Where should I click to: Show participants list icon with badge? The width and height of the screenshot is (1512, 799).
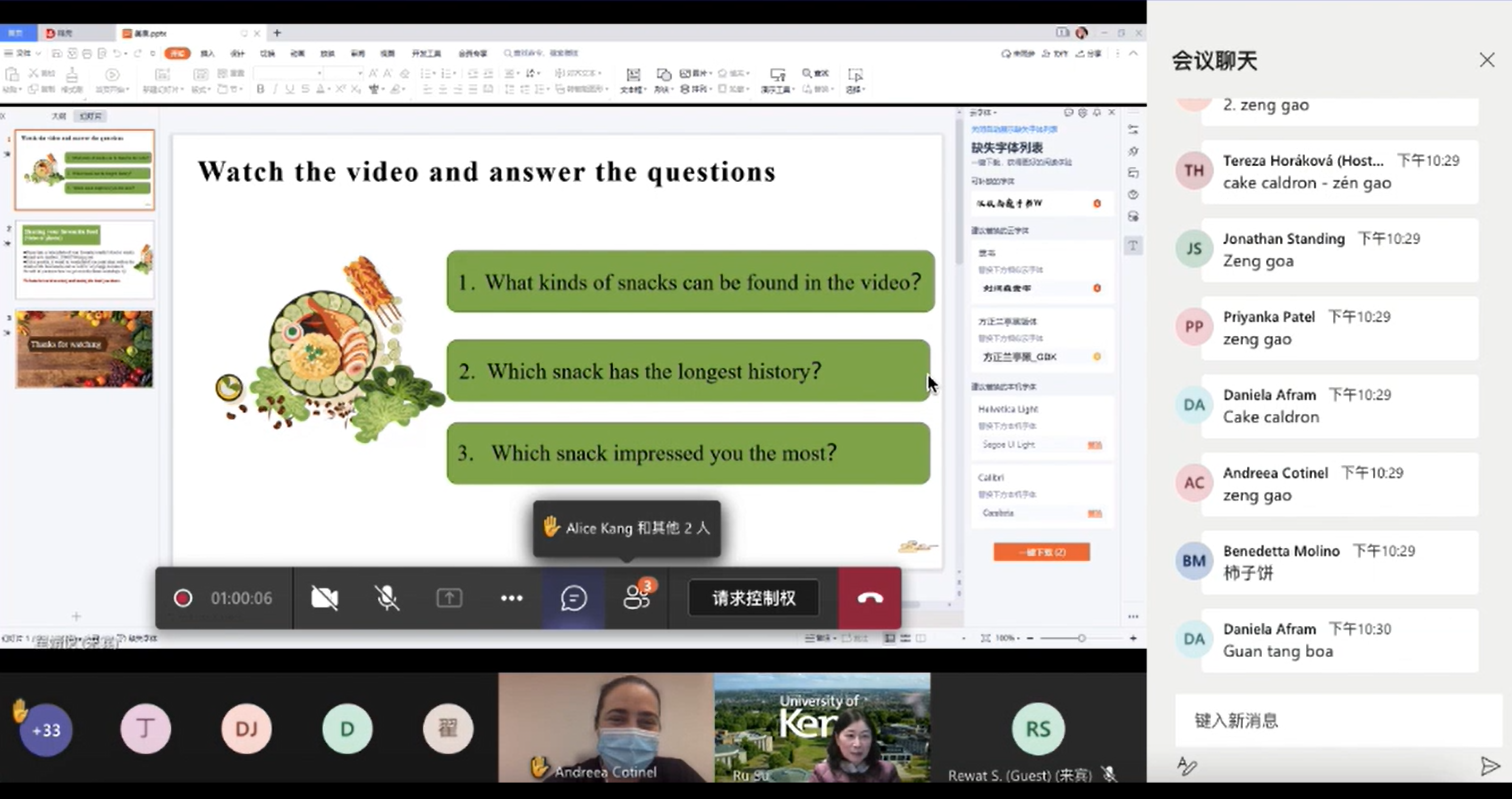(x=637, y=597)
